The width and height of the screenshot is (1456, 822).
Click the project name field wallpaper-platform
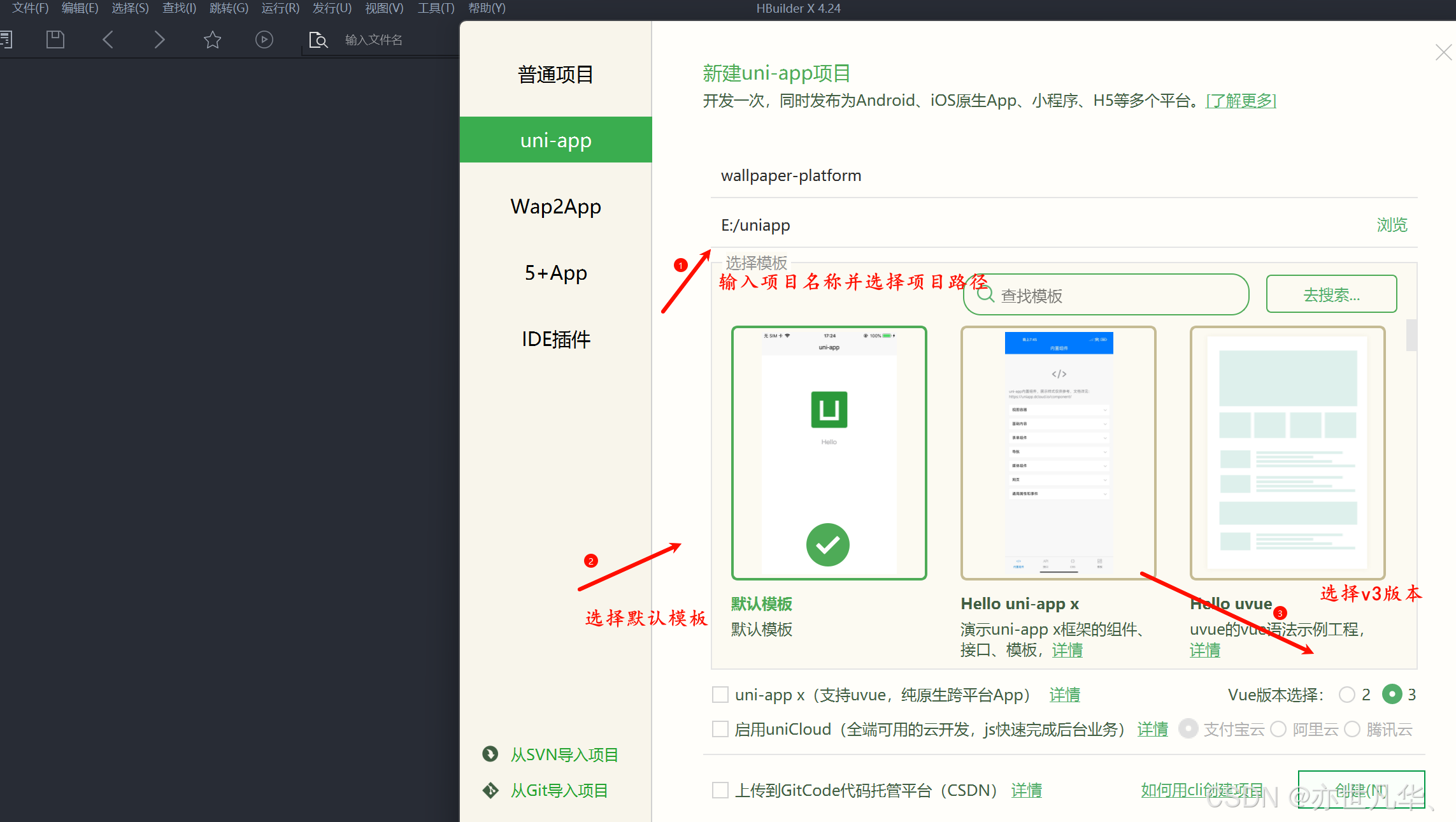point(1064,175)
